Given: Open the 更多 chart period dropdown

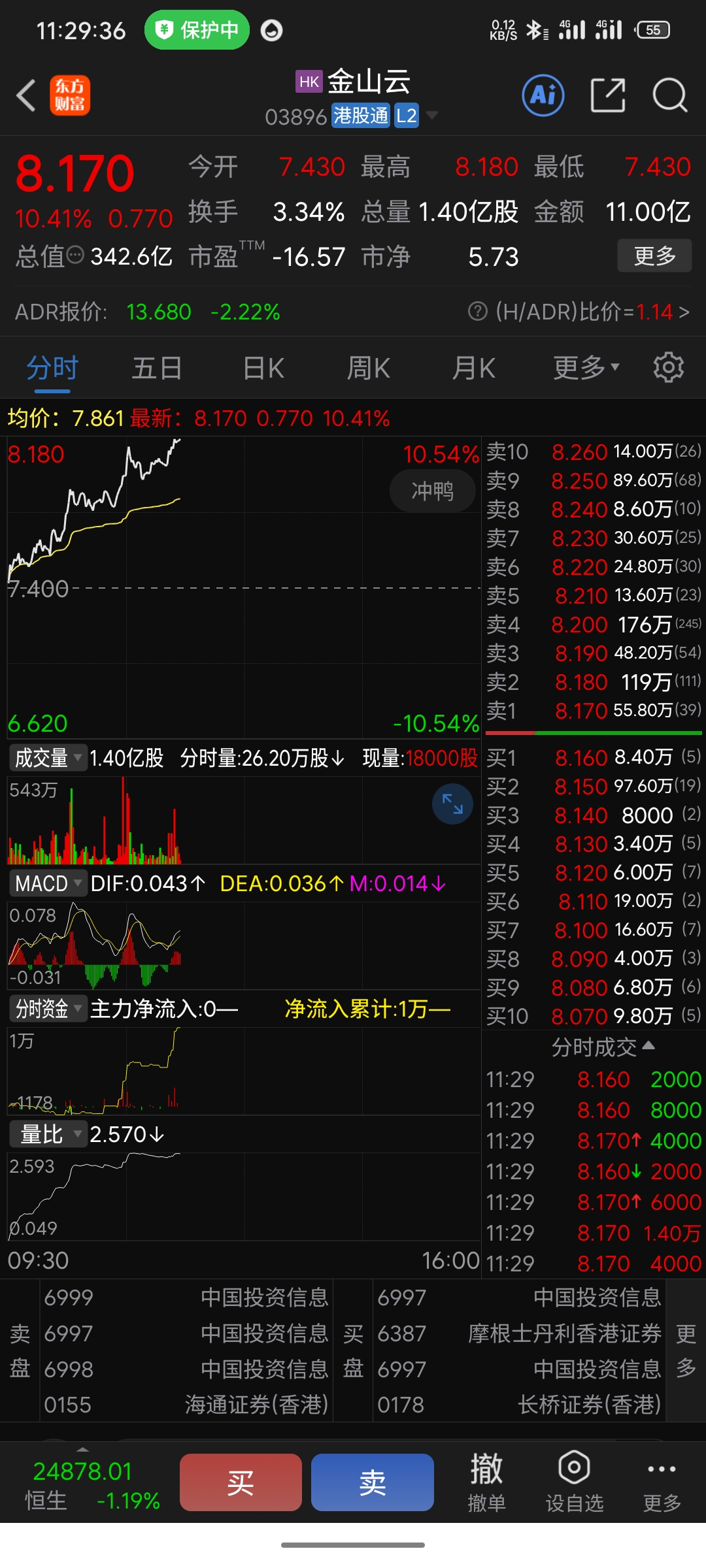Looking at the screenshot, I should pyautogui.click(x=586, y=368).
